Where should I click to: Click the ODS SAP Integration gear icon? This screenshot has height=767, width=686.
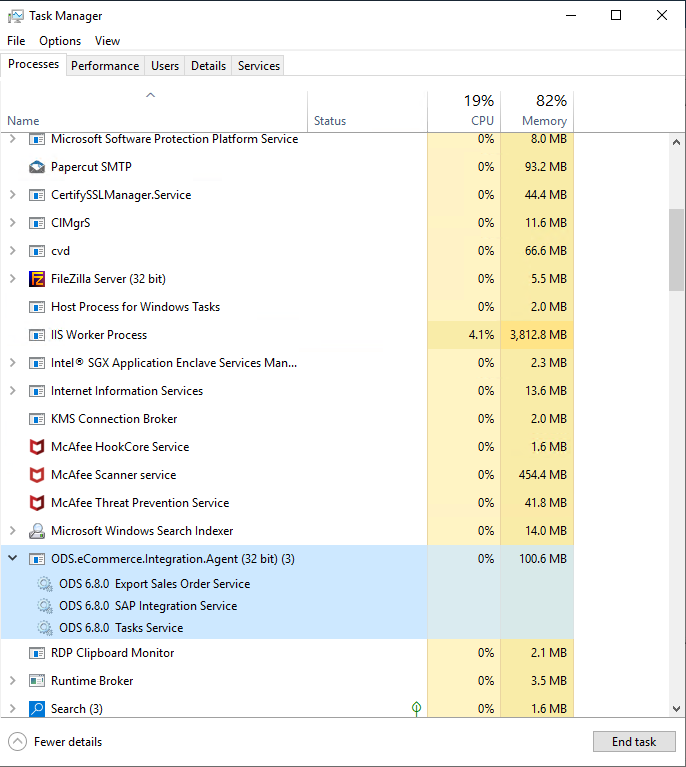(x=45, y=606)
